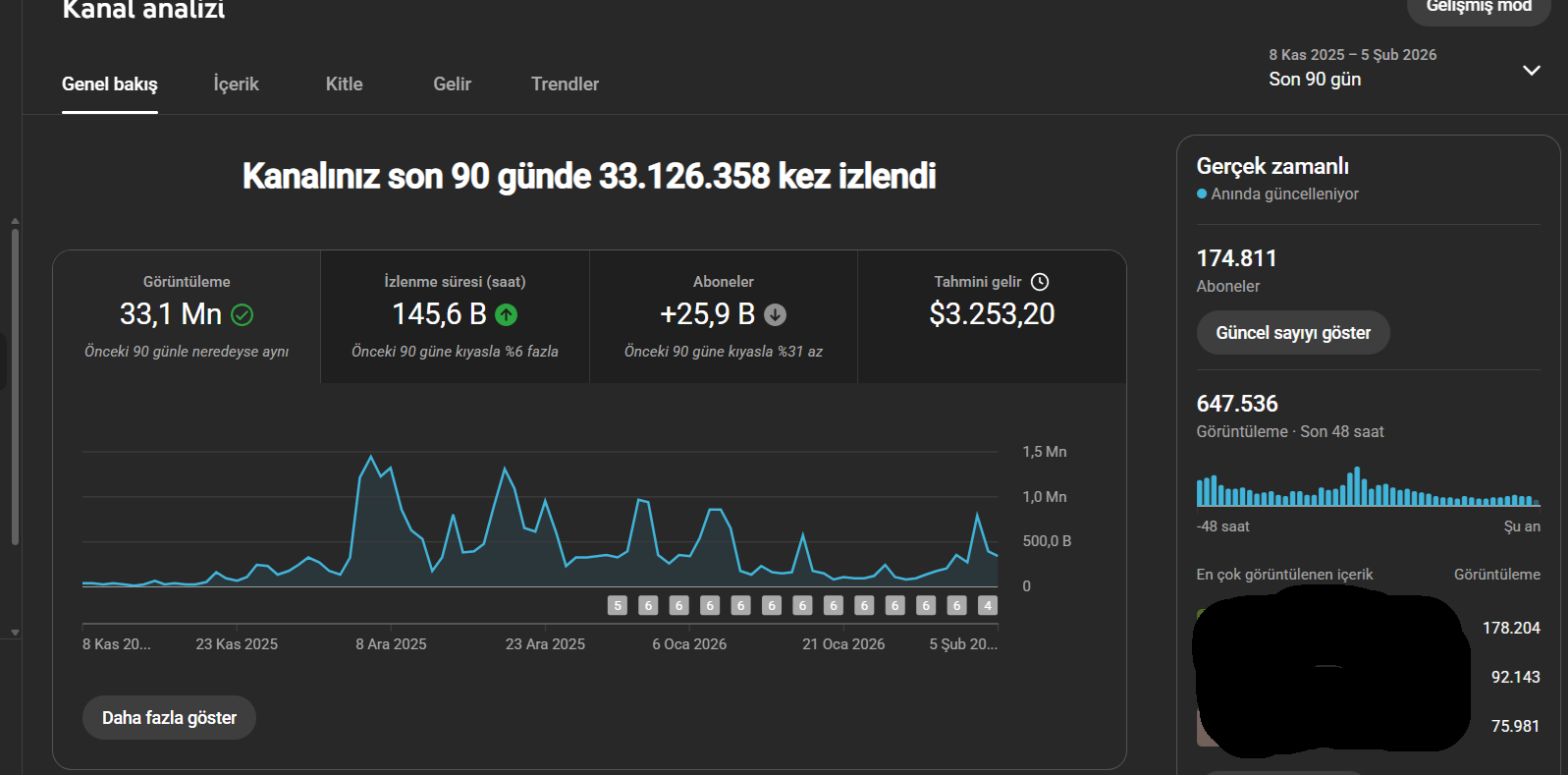Open the Kitle tab

pyautogui.click(x=344, y=84)
